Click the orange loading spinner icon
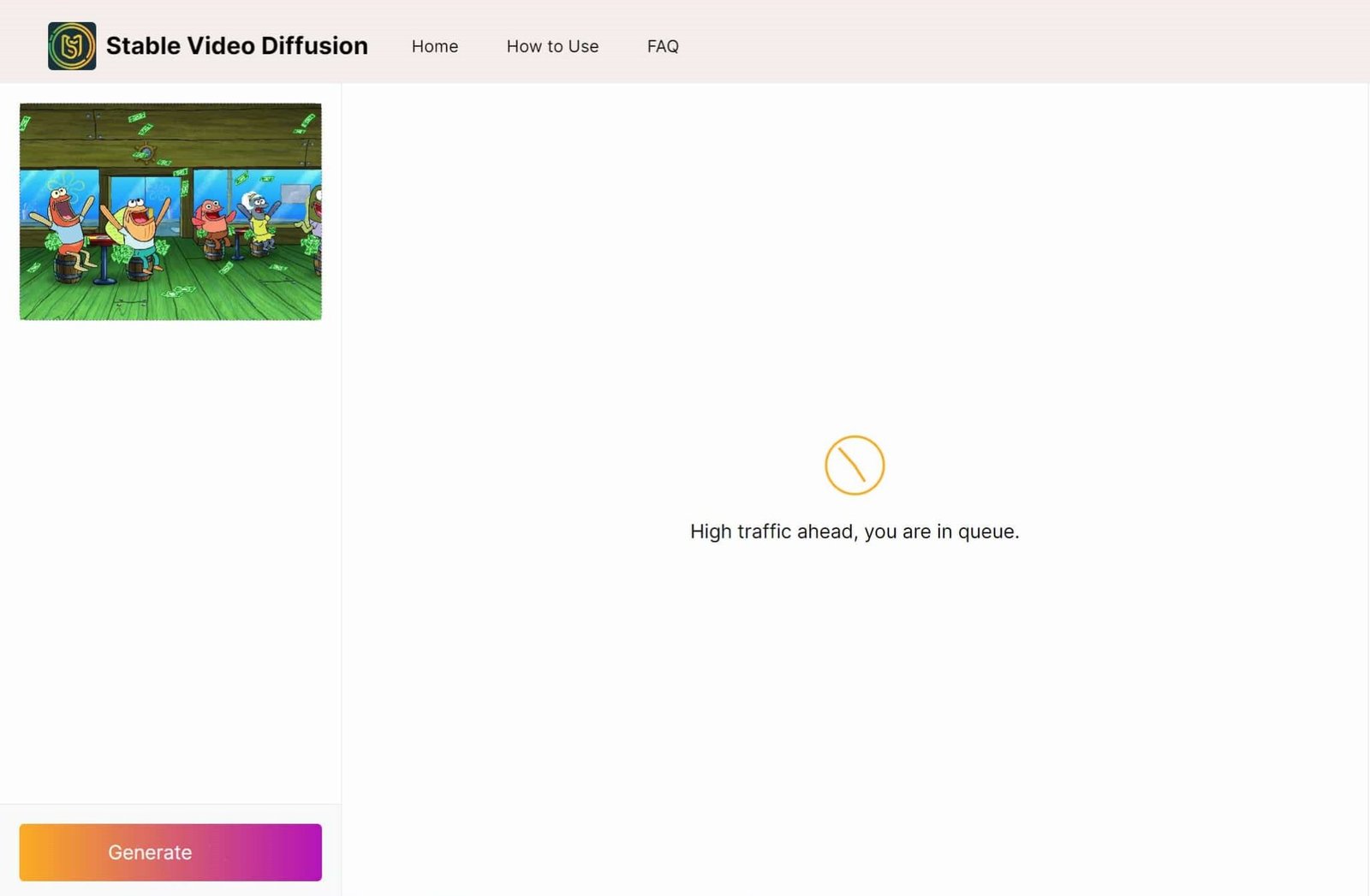1370x896 pixels. (x=855, y=466)
